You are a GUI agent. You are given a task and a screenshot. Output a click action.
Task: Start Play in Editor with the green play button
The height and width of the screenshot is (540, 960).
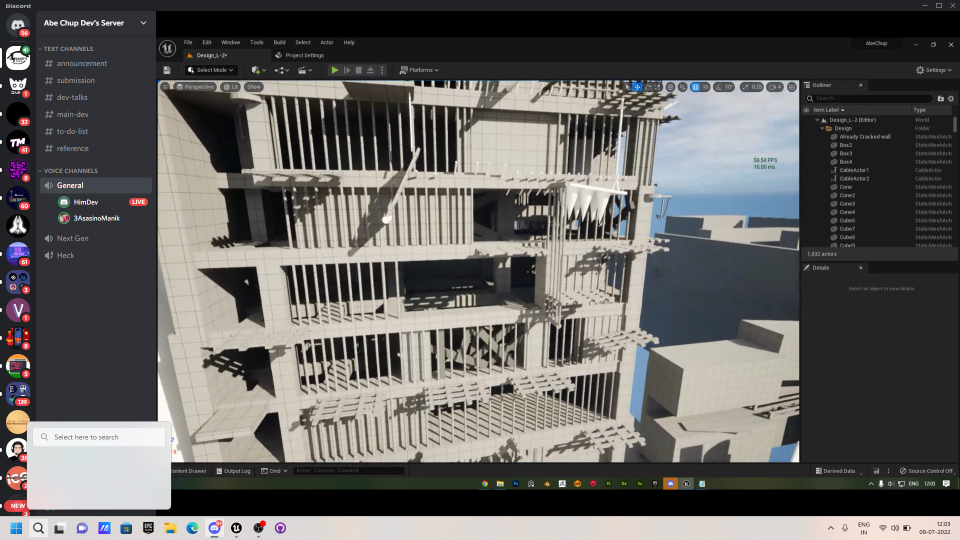[x=334, y=70]
